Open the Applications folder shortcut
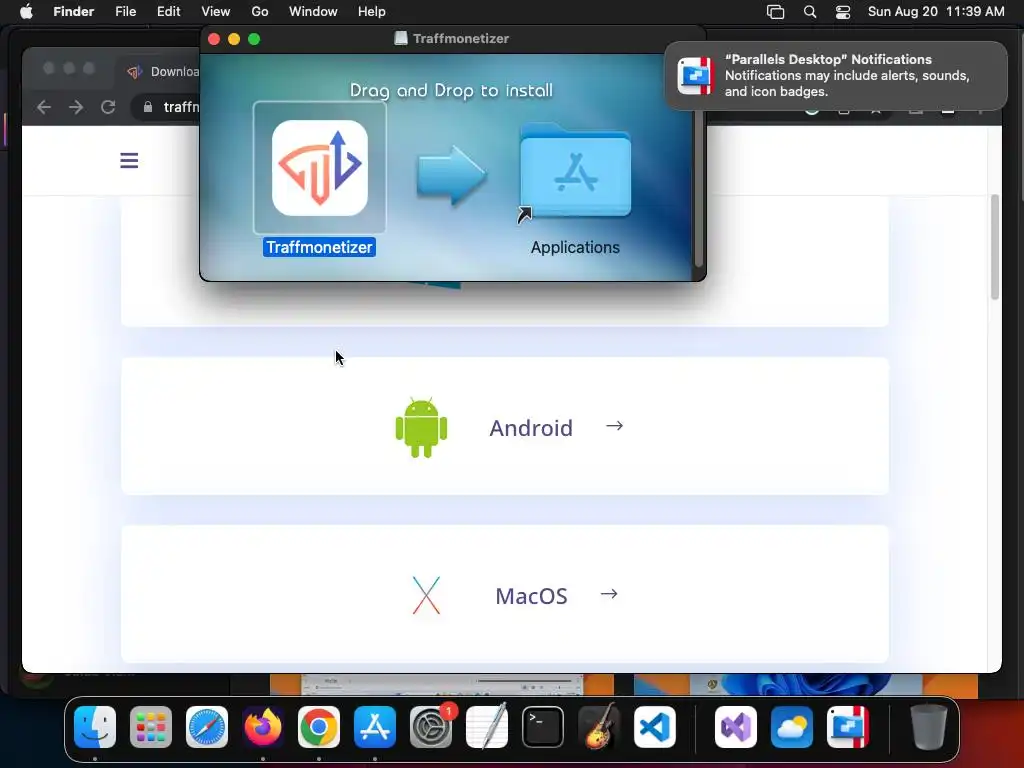 tap(575, 172)
